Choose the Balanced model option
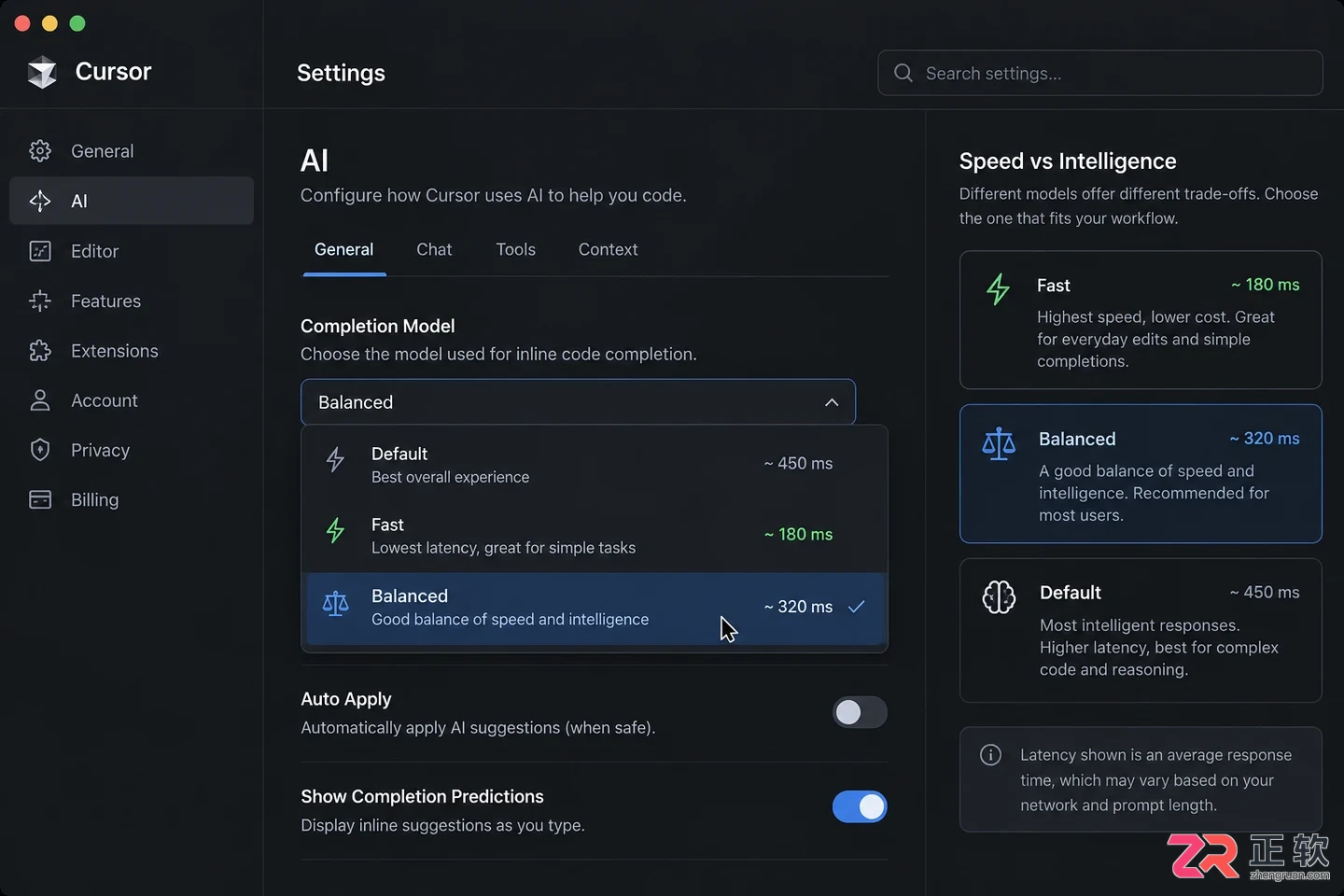Image resolution: width=1344 pixels, height=896 pixels. (x=595, y=608)
